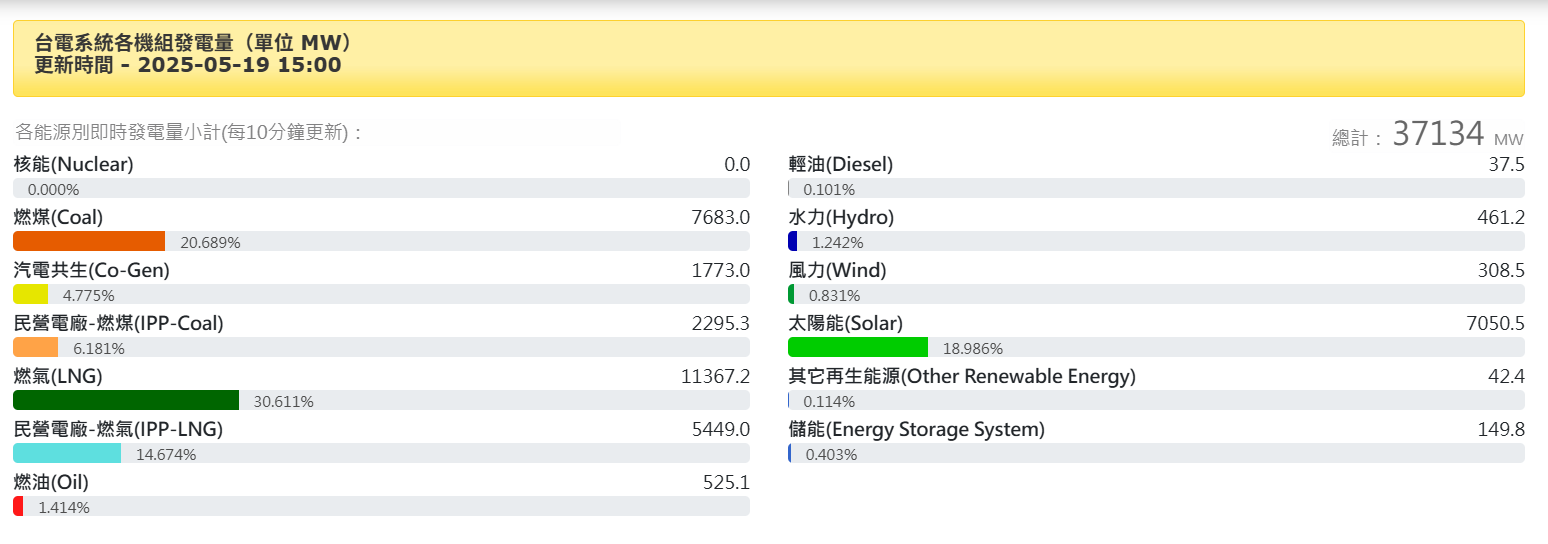The width and height of the screenshot is (1548, 544).
Task: Click the red Oil bar
Action: tap(18, 506)
